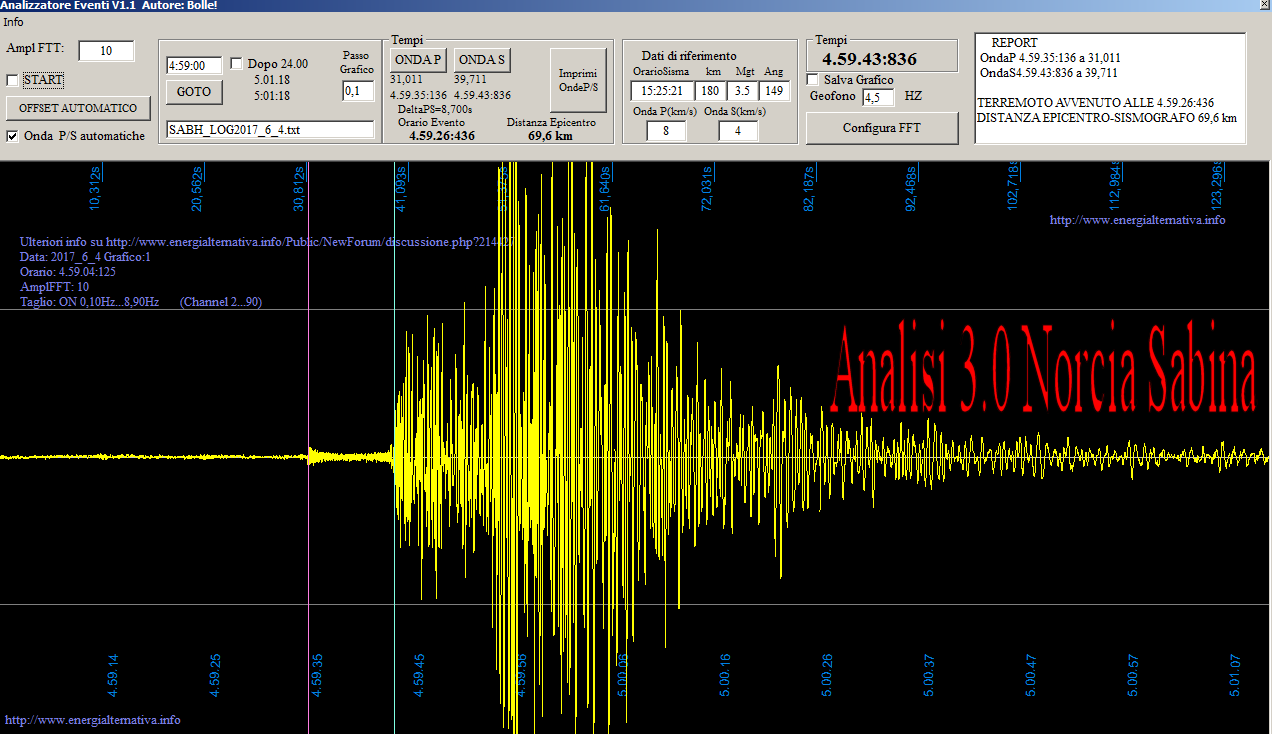This screenshot has width=1272, height=734.
Task: Click the 10,312s top axis label
Action: coord(95,188)
